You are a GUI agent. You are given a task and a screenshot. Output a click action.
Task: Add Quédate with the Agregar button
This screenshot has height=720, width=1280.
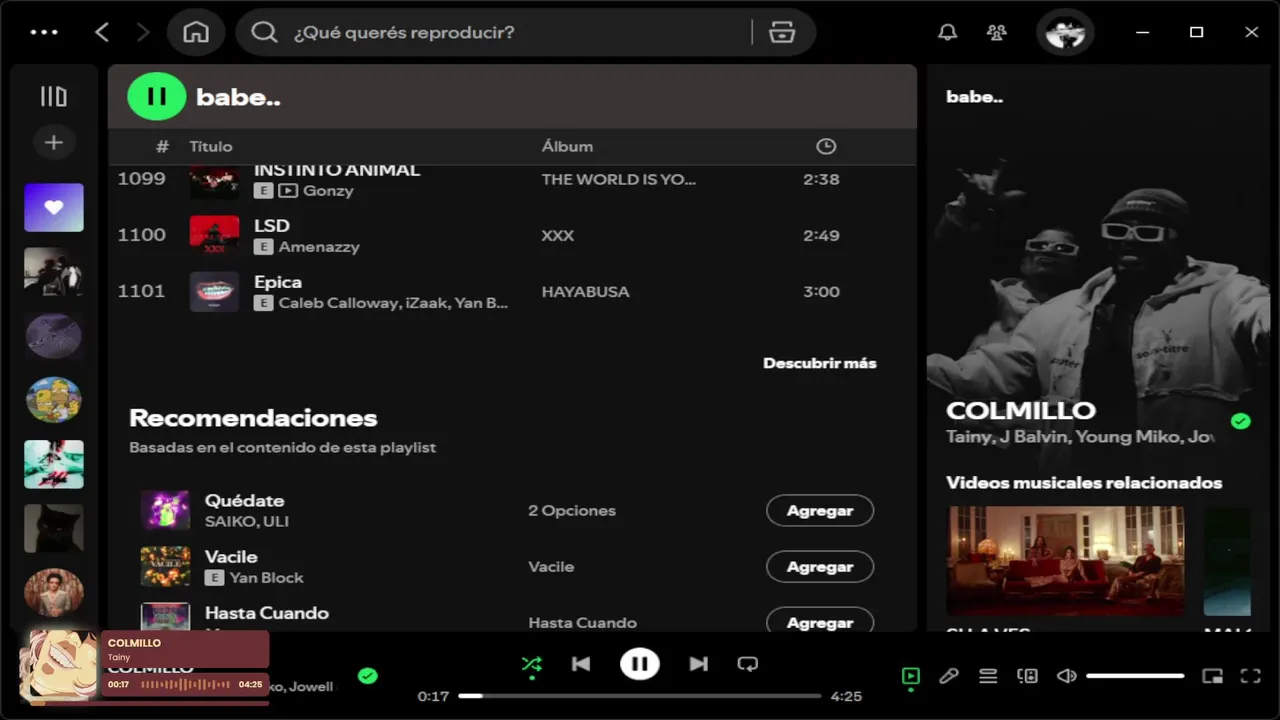pyautogui.click(x=820, y=510)
